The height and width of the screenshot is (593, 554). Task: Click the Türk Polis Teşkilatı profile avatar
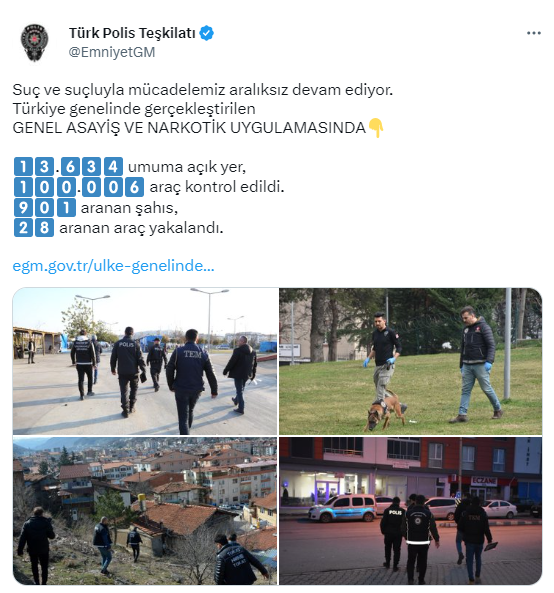(x=35, y=42)
